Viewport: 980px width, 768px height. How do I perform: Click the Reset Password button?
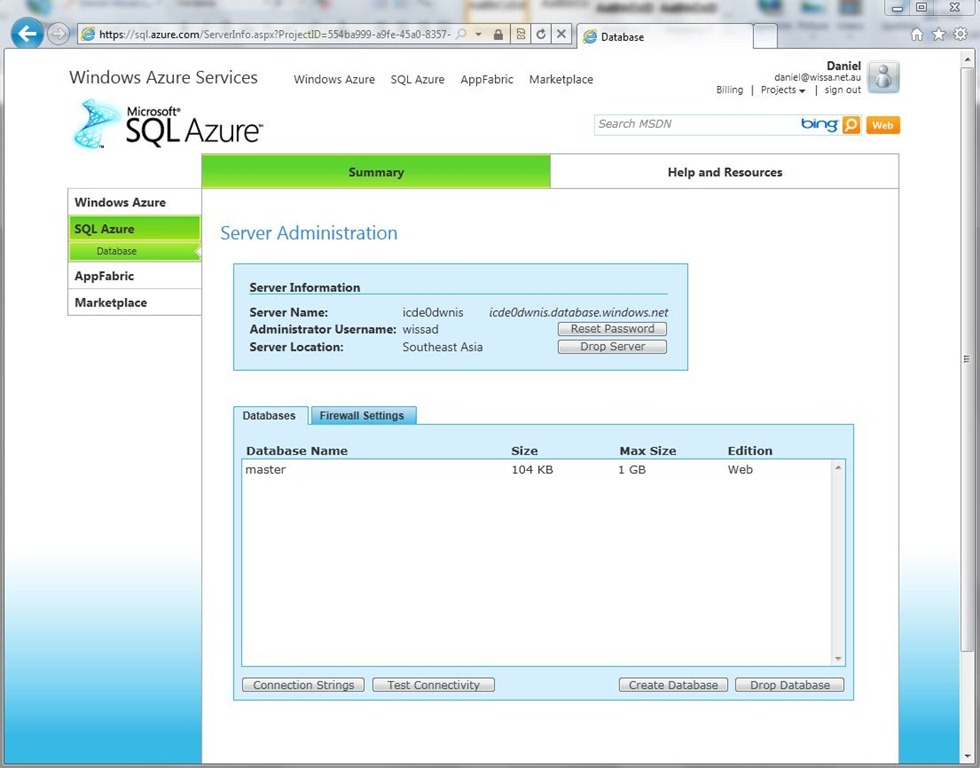(612, 329)
